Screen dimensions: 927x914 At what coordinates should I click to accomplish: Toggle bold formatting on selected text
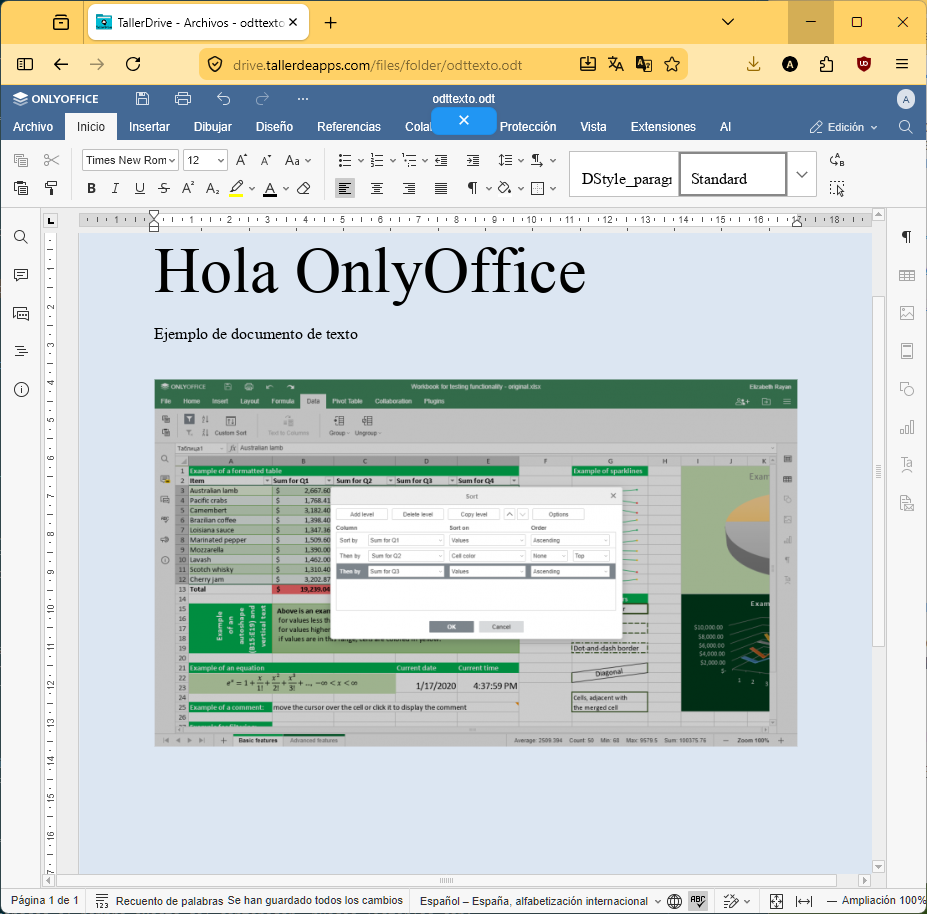[91, 187]
